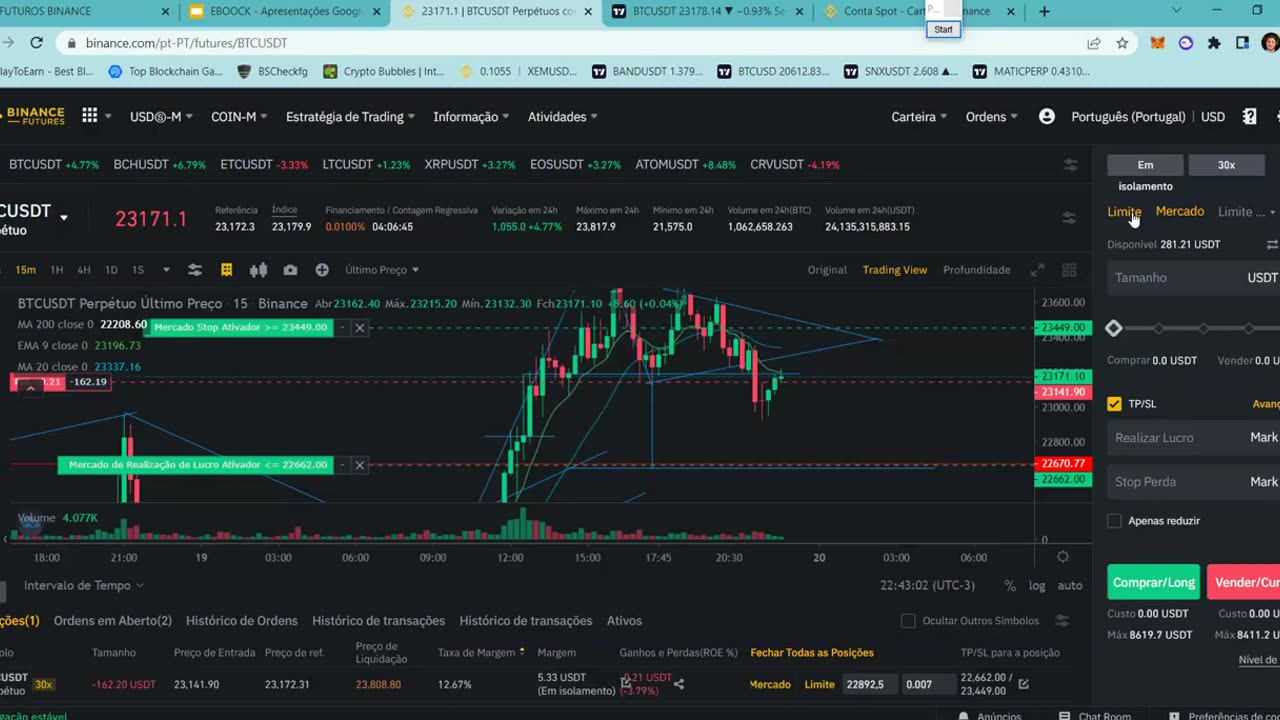
Task: Cancel the Mercado Stop Ativador order line
Action: point(360,327)
